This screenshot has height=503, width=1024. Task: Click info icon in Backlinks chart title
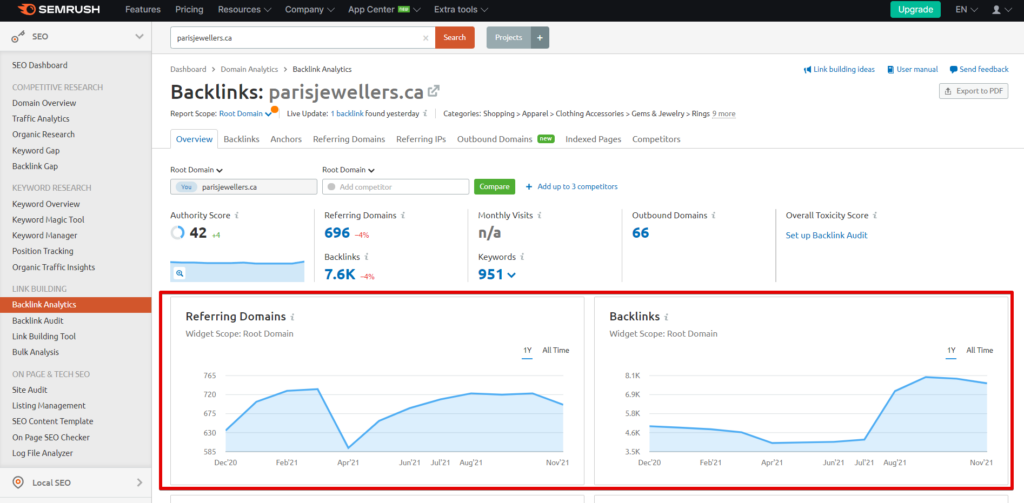pyautogui.click(x=666, y=317)
